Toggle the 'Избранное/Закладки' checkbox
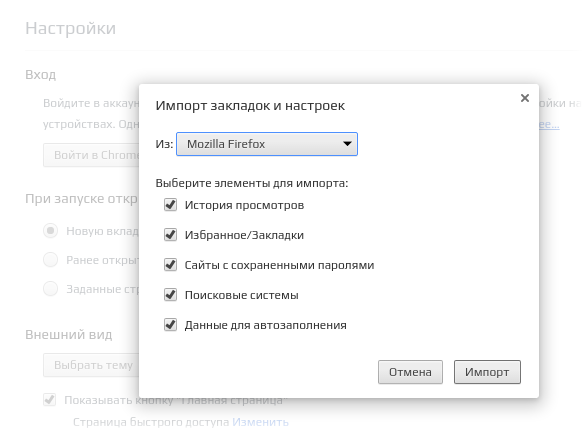582x433 pixels. click(x=170, y=235)
